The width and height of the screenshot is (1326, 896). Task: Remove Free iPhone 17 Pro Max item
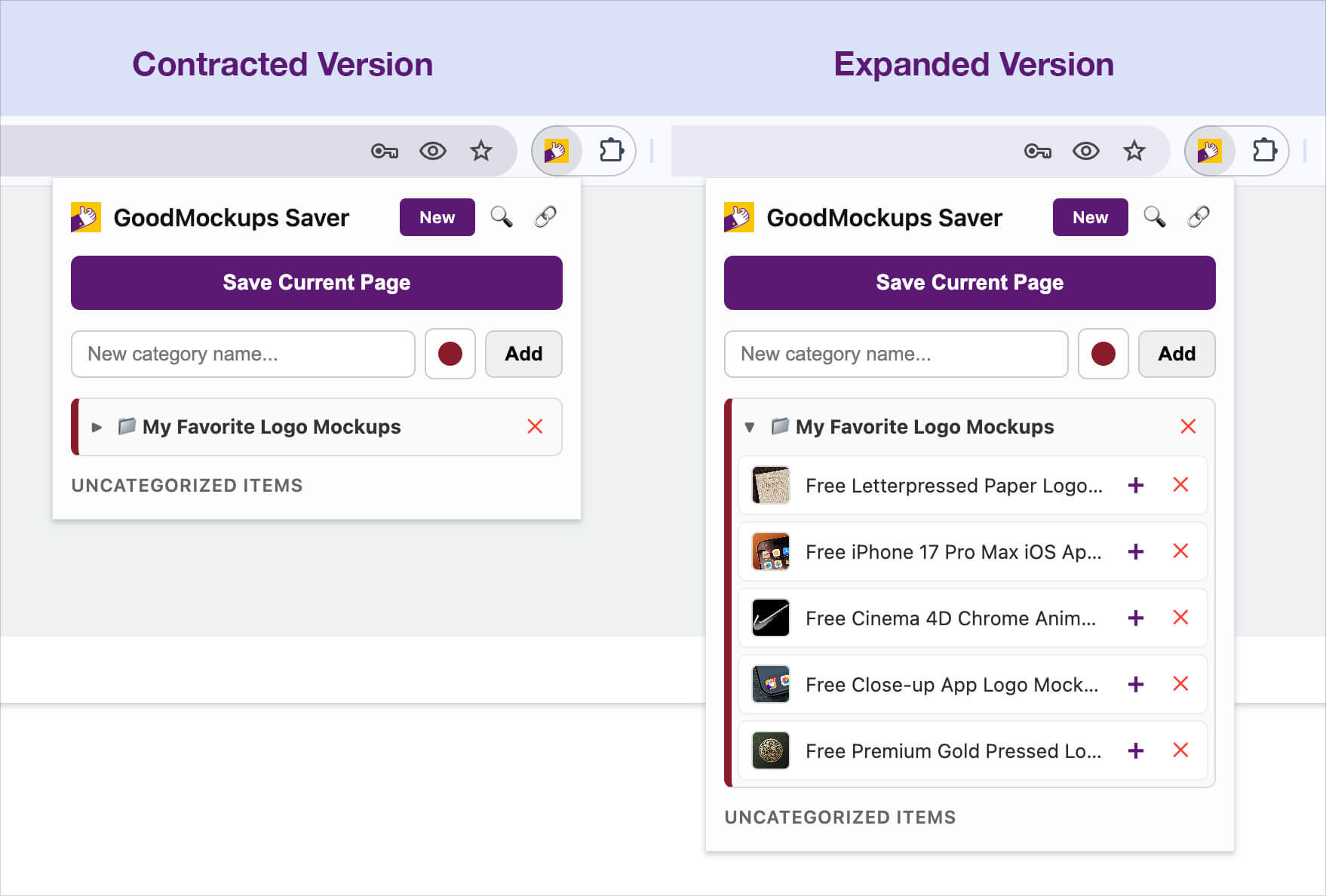point(1181,551)
